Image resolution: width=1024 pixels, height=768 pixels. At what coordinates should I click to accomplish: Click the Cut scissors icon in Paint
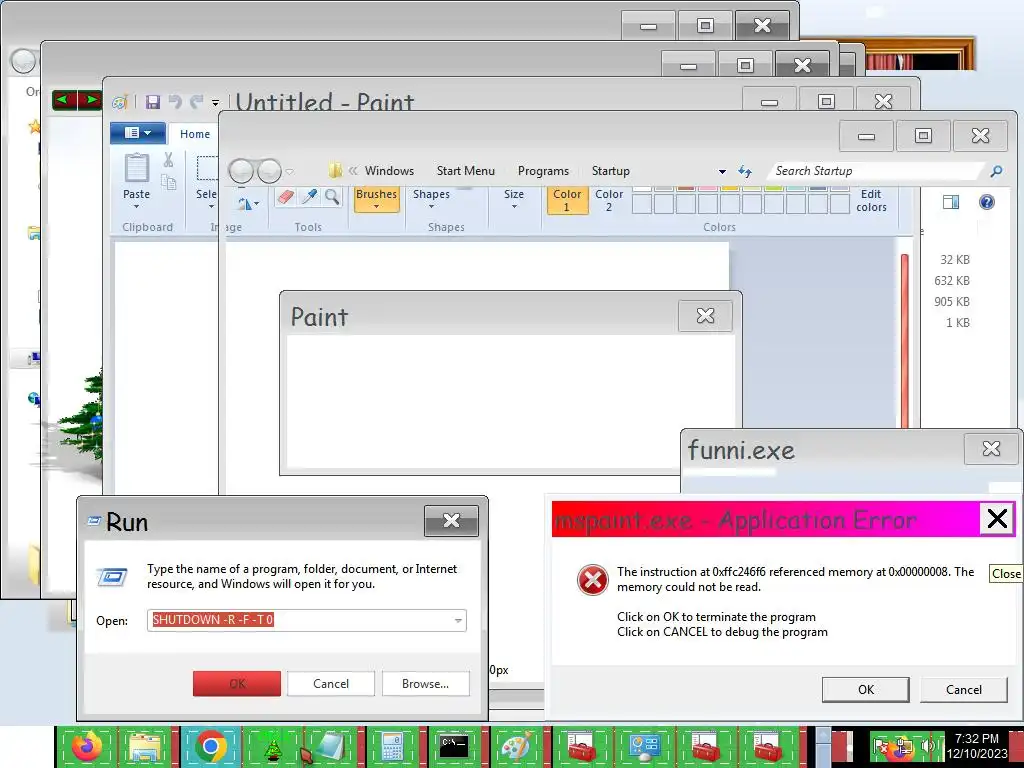pos(168,160)
